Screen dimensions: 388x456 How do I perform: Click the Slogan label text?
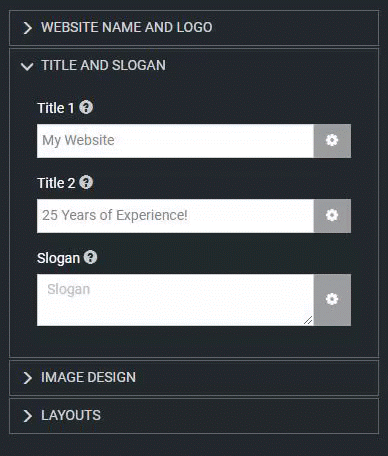pos(58,258)
